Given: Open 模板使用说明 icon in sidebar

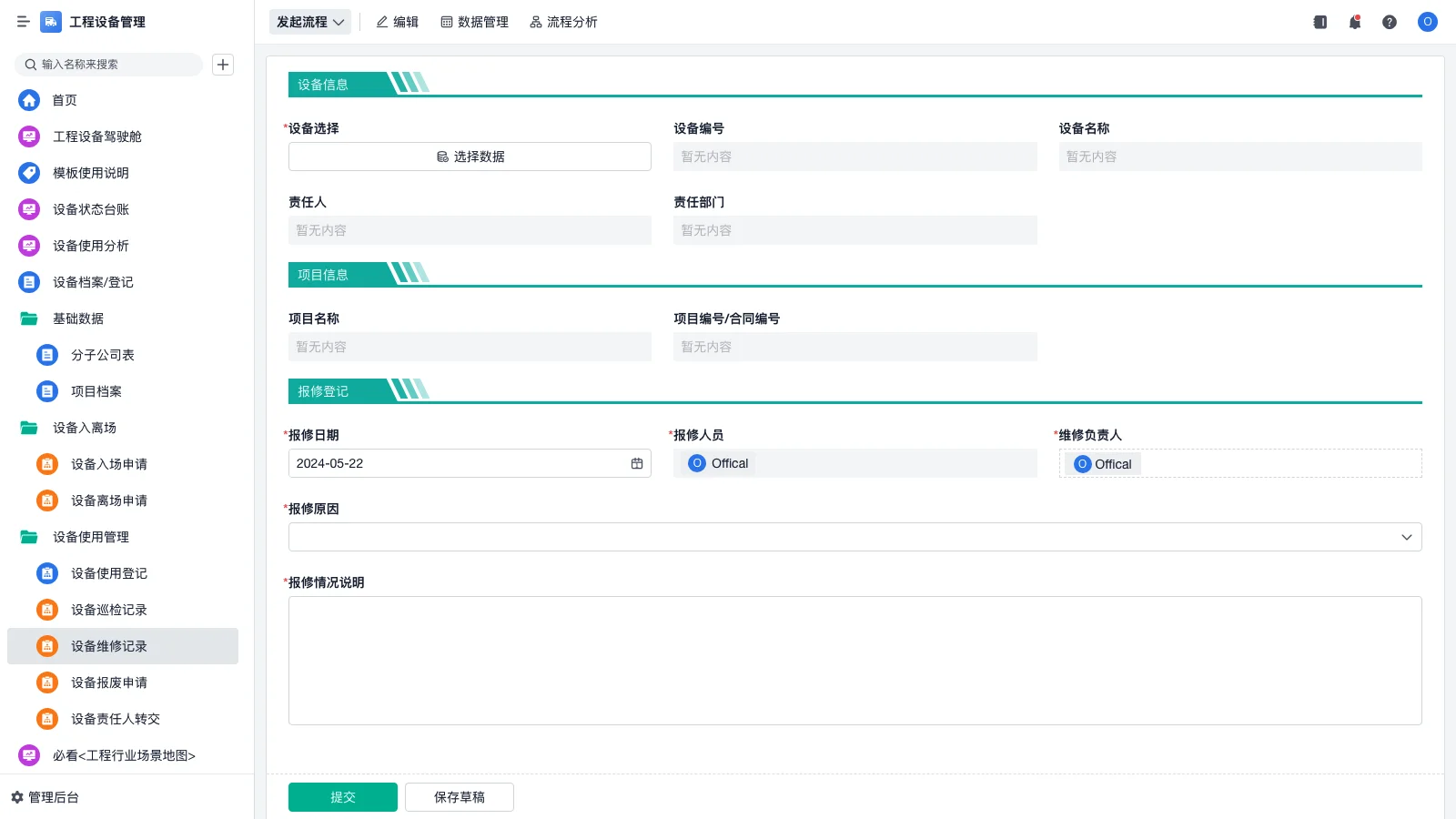Looking at the screenshot, I should point(29,173).
